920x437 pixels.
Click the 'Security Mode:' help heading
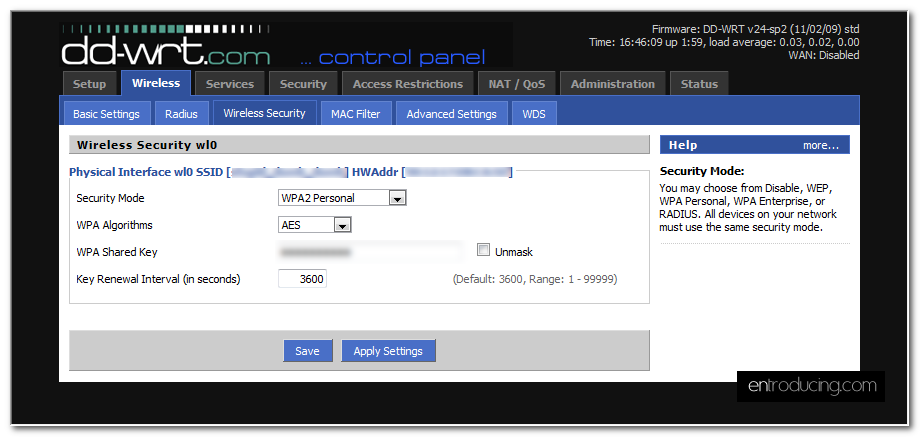(702, 172)
